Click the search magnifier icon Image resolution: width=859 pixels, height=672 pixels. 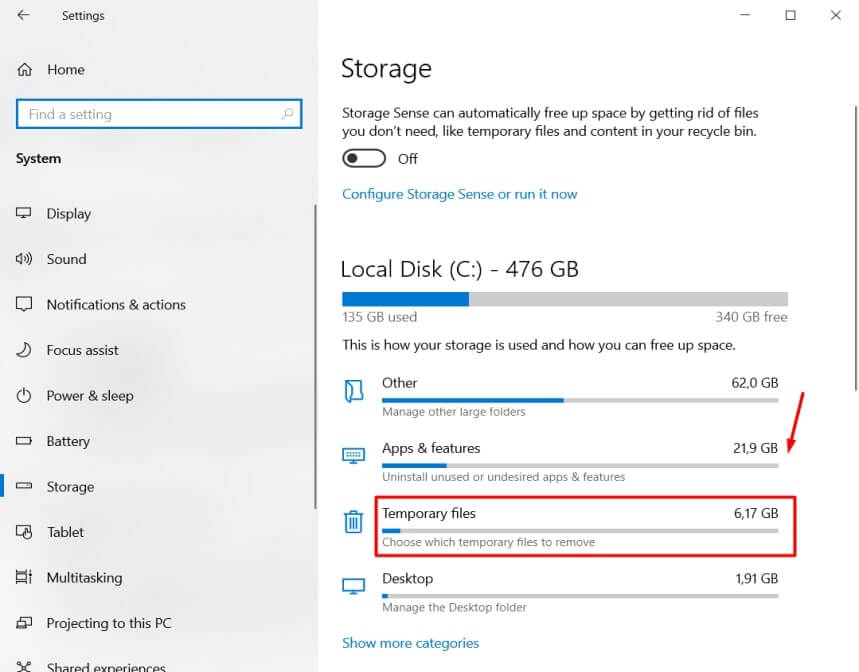coord(287,114)
